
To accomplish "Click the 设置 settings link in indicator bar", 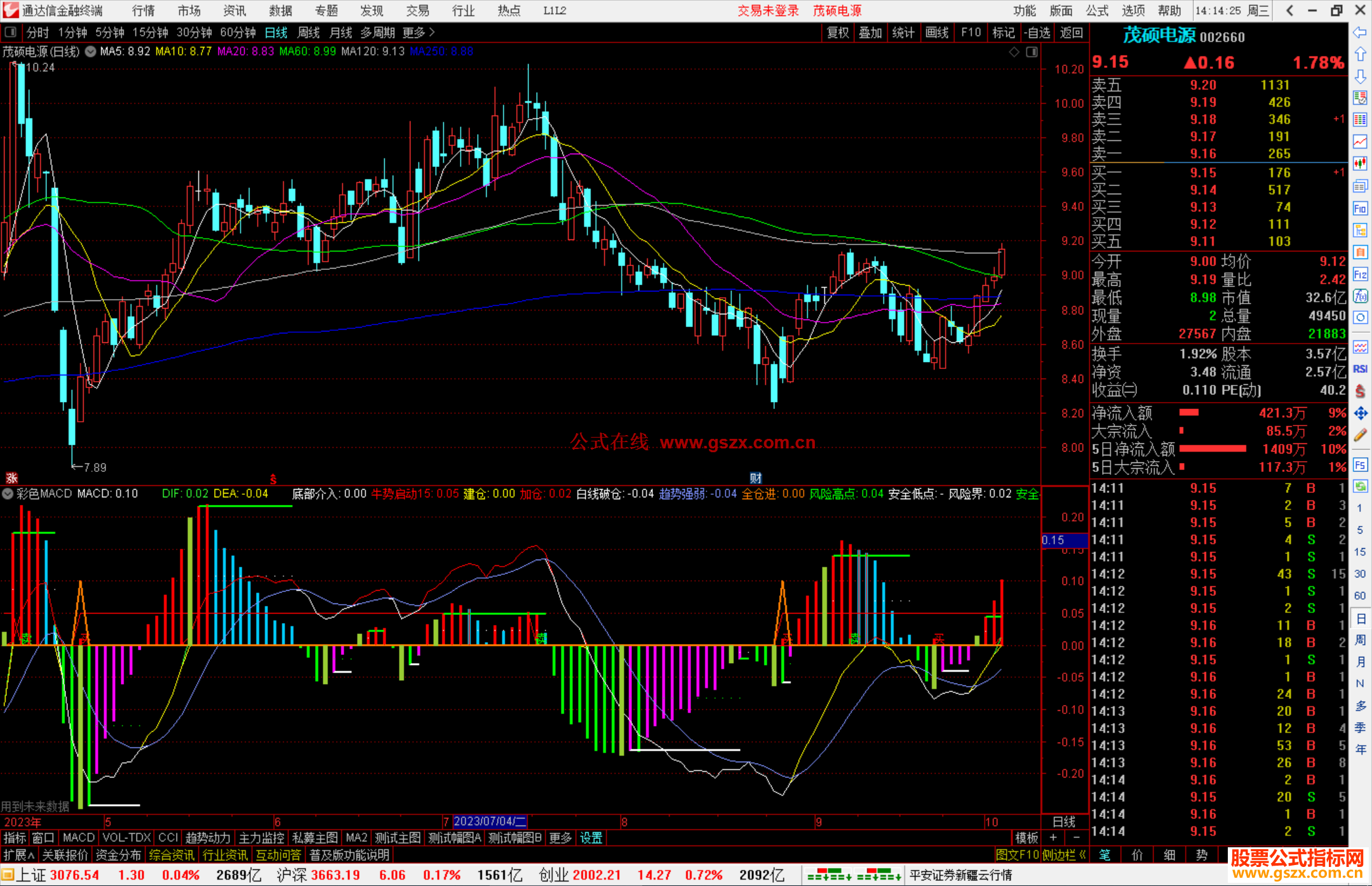I will click(591, 838).
